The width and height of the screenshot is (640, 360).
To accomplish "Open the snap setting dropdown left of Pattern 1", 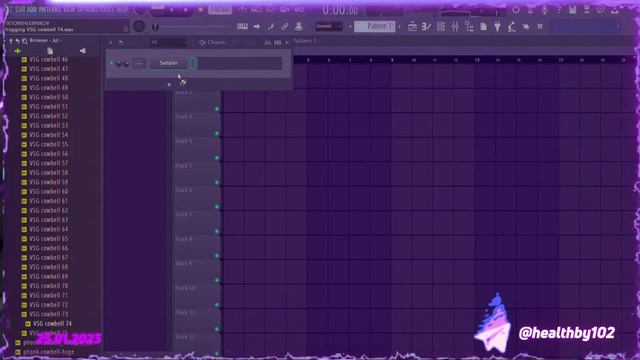I will [329, 27].
